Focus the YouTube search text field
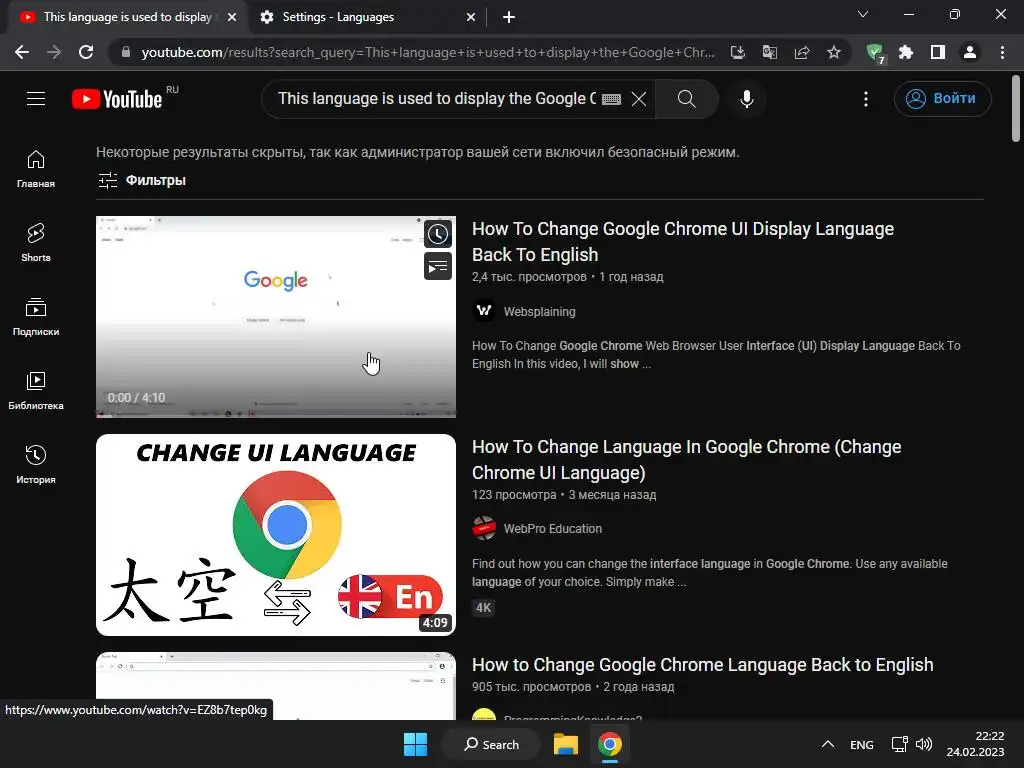1024x768 pixels. coord(436,99)
